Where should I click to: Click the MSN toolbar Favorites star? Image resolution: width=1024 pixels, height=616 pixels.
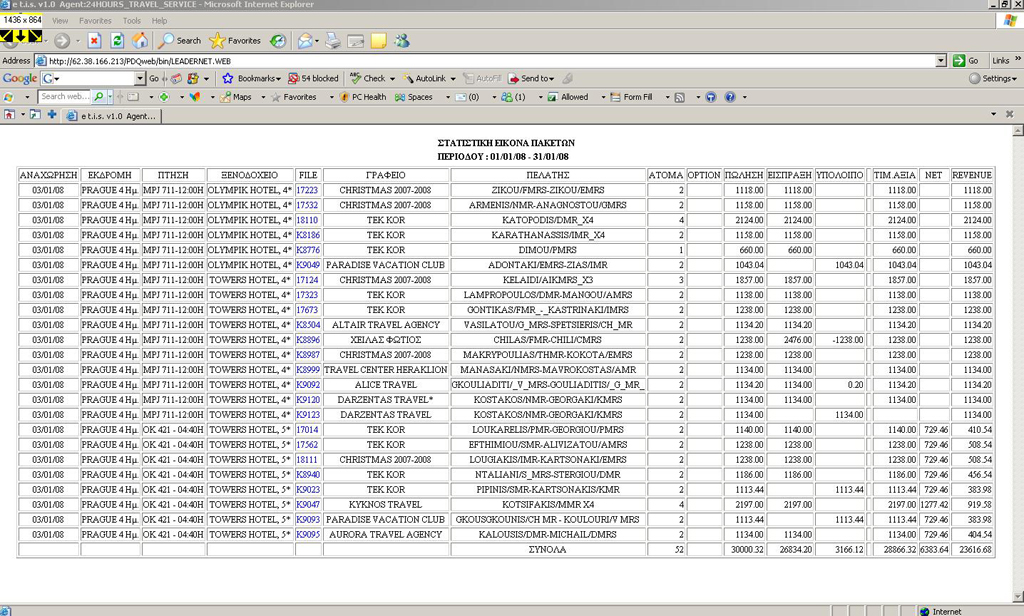(294, 97)
